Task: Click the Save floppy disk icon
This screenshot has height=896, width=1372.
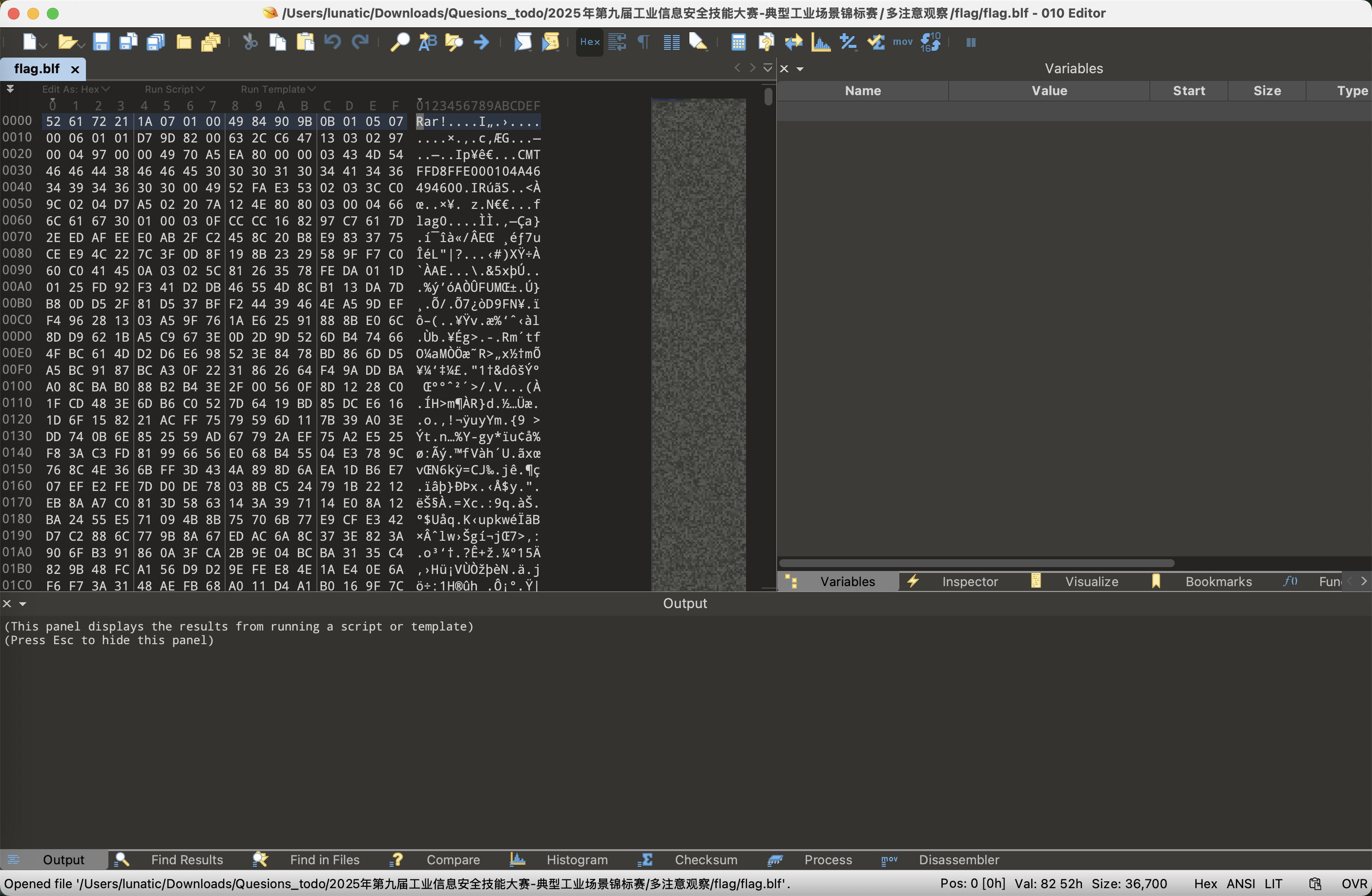Action: (102, 41)
